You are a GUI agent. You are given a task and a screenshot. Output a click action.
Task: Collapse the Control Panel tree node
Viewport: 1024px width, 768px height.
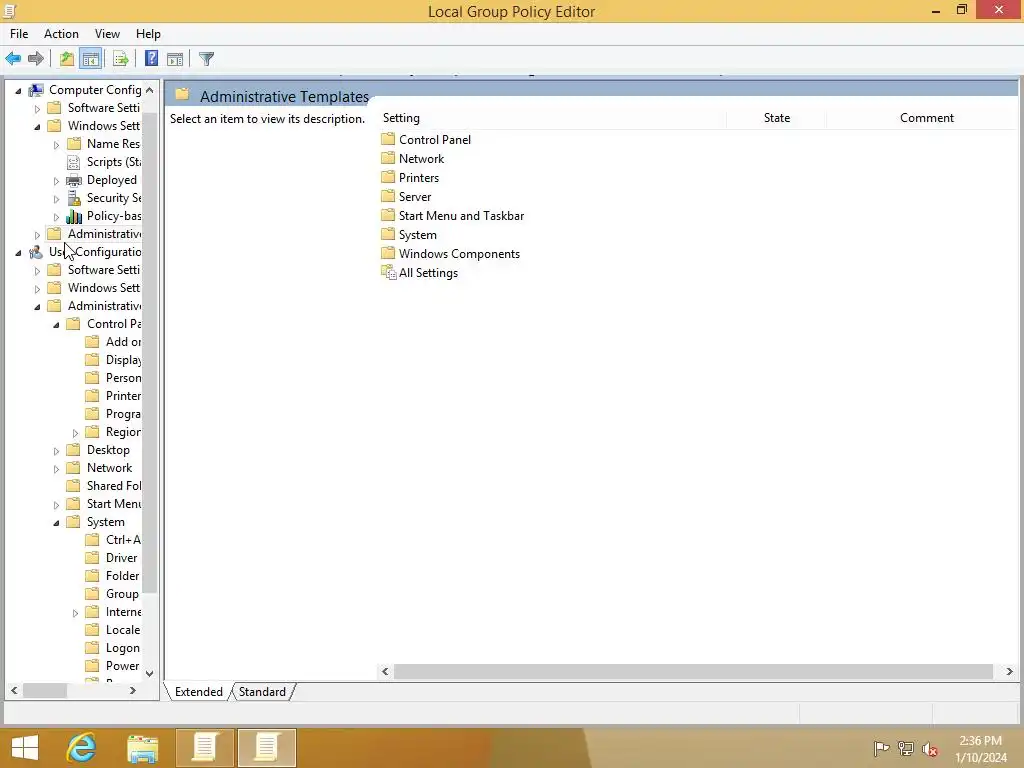[56, 325]
